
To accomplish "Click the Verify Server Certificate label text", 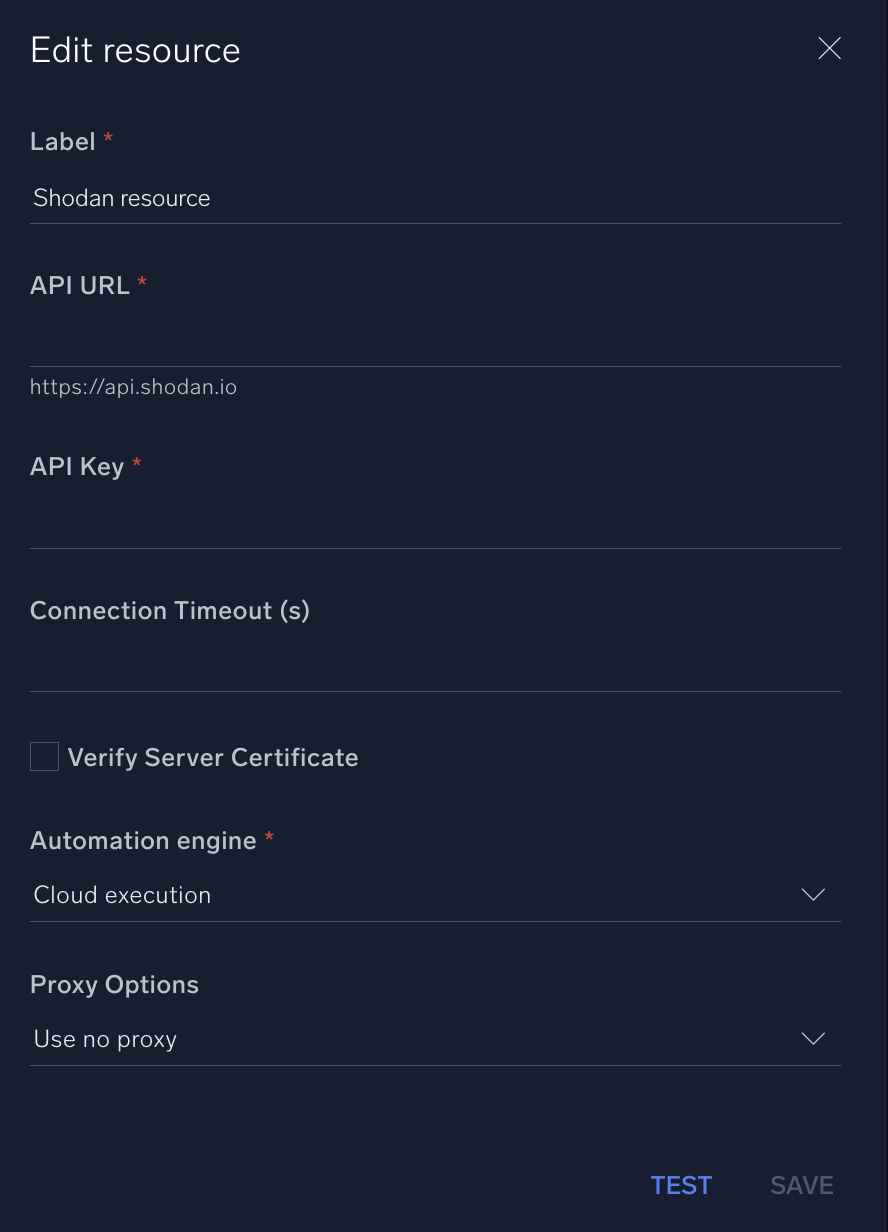I will coord(213,757).
